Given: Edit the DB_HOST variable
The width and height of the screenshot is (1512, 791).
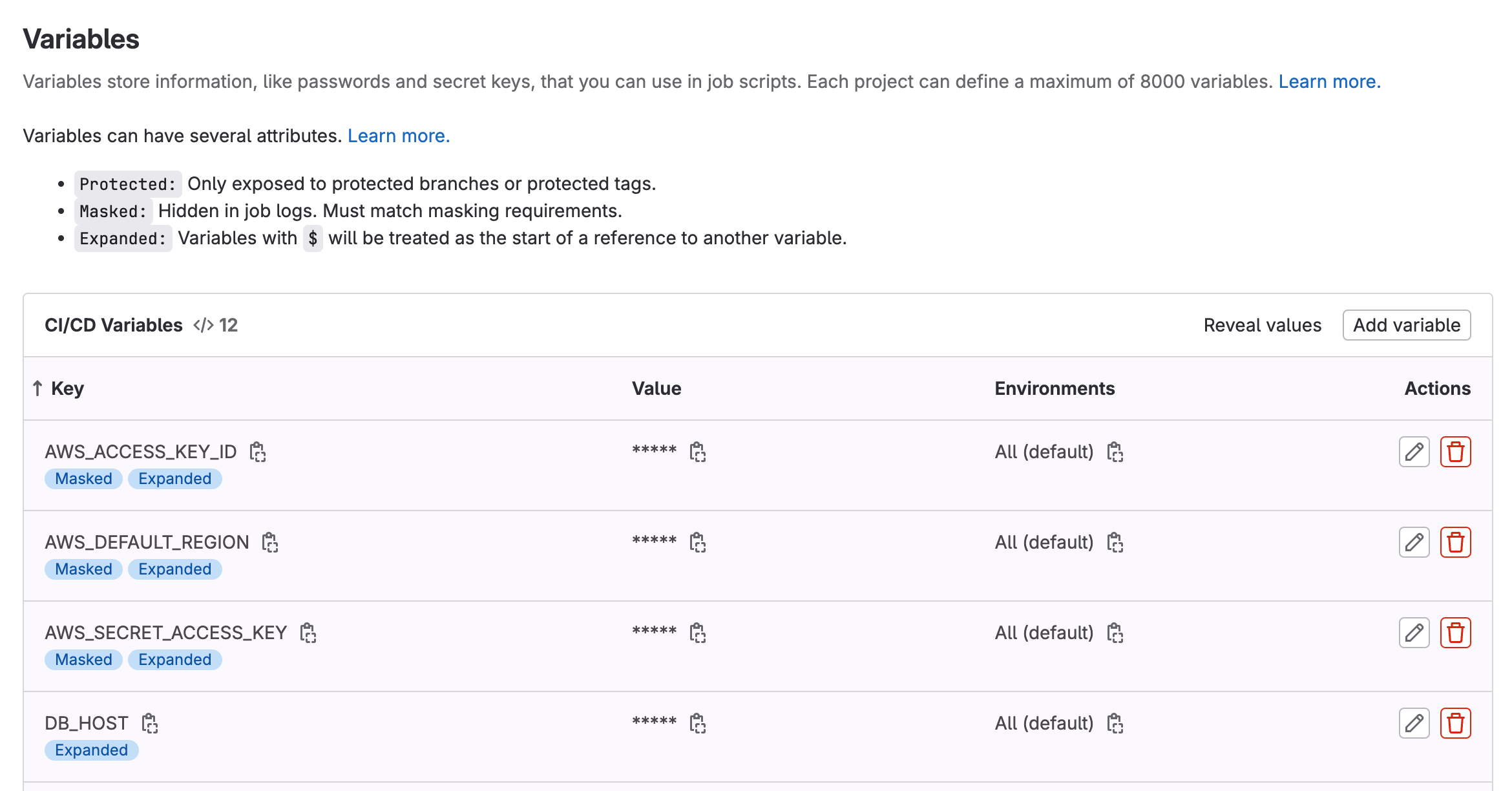Looking at the screenshot, I should coord(1414,723).
